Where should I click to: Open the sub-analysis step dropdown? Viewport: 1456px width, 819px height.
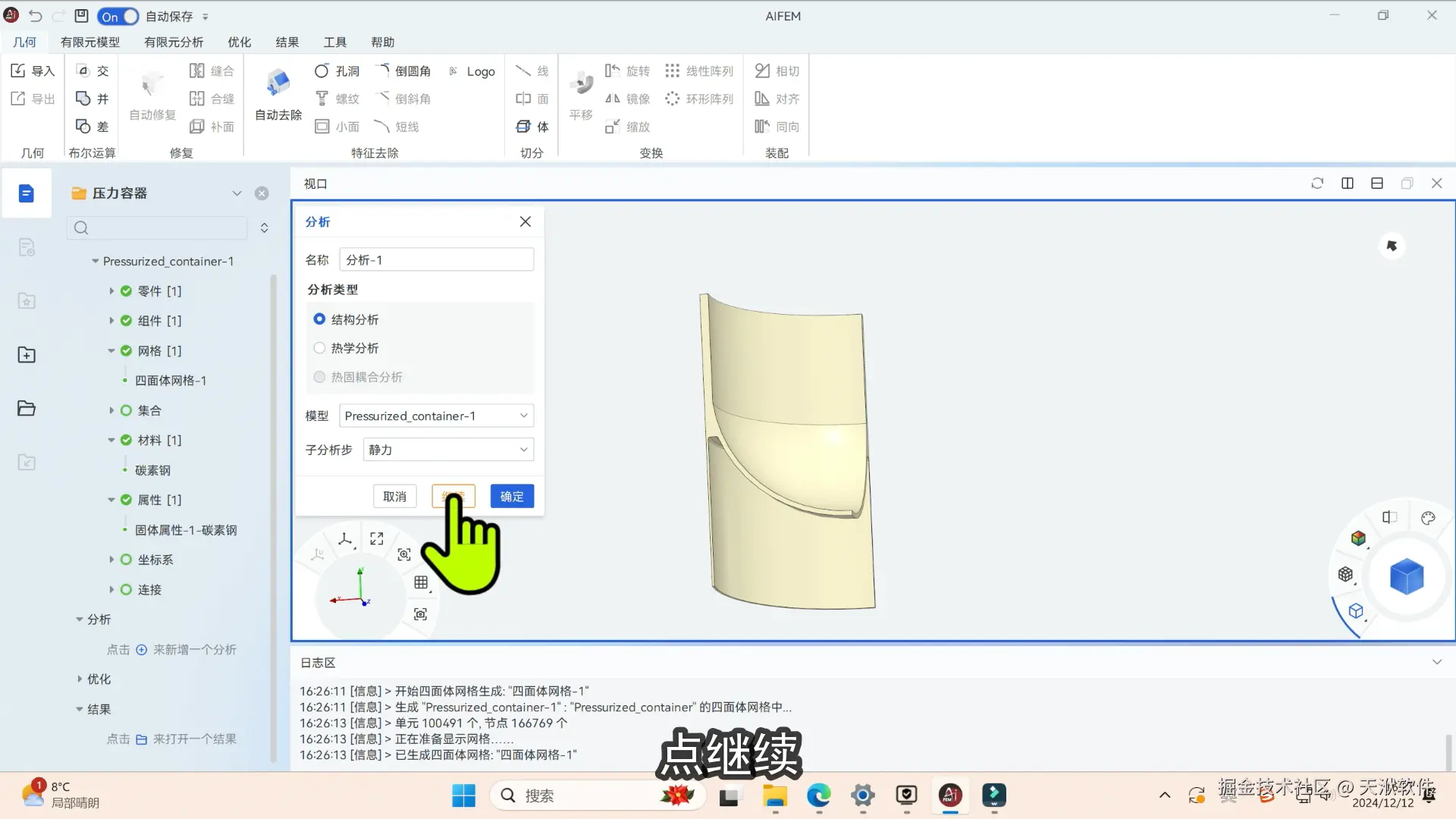pyautogui.click(x=448, y=450)
